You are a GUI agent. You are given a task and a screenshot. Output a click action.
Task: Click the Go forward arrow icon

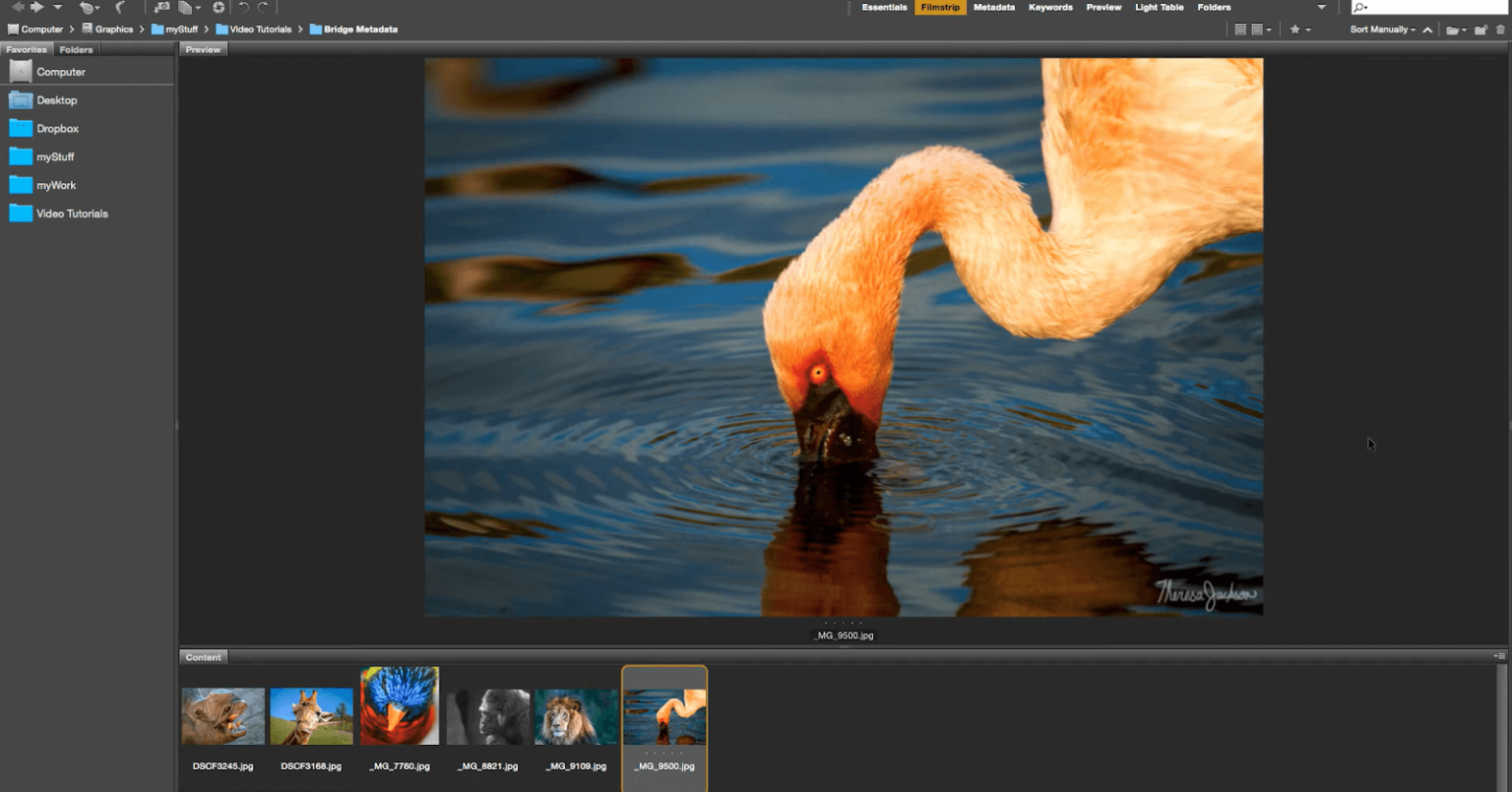pos(37,7)
